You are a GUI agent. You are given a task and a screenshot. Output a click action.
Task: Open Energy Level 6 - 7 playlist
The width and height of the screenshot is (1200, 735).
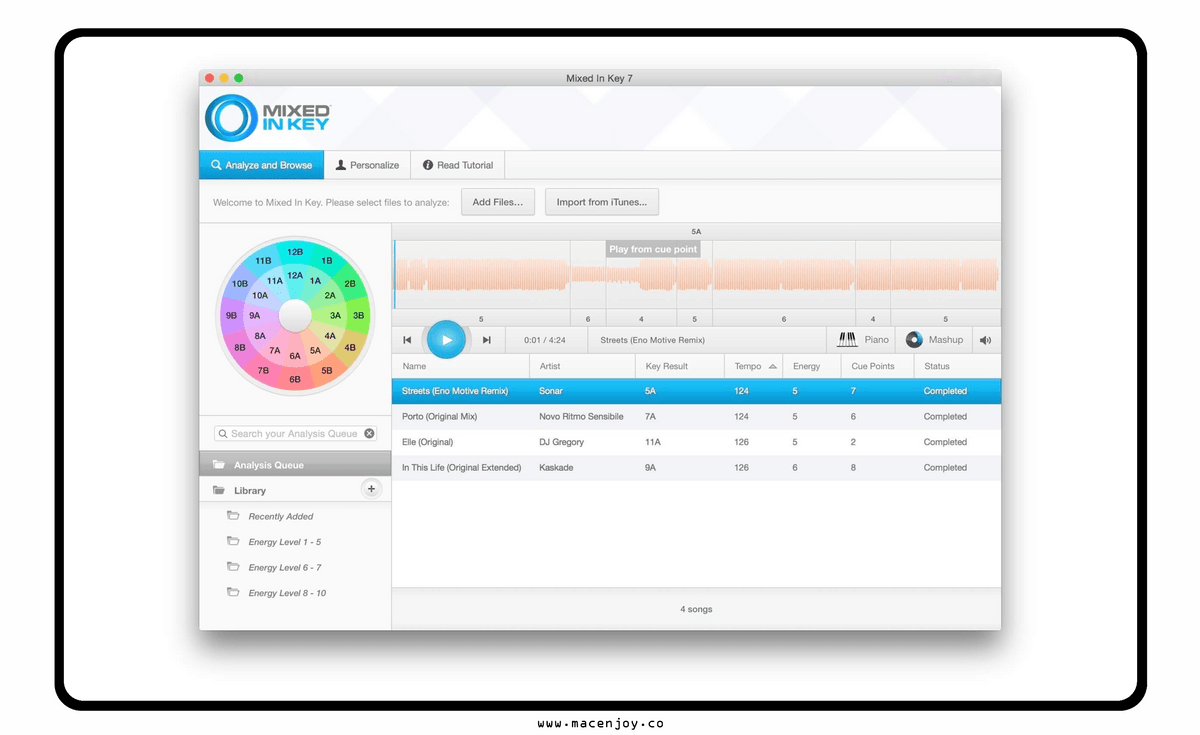pyautogui.click(x=285, y=568)
